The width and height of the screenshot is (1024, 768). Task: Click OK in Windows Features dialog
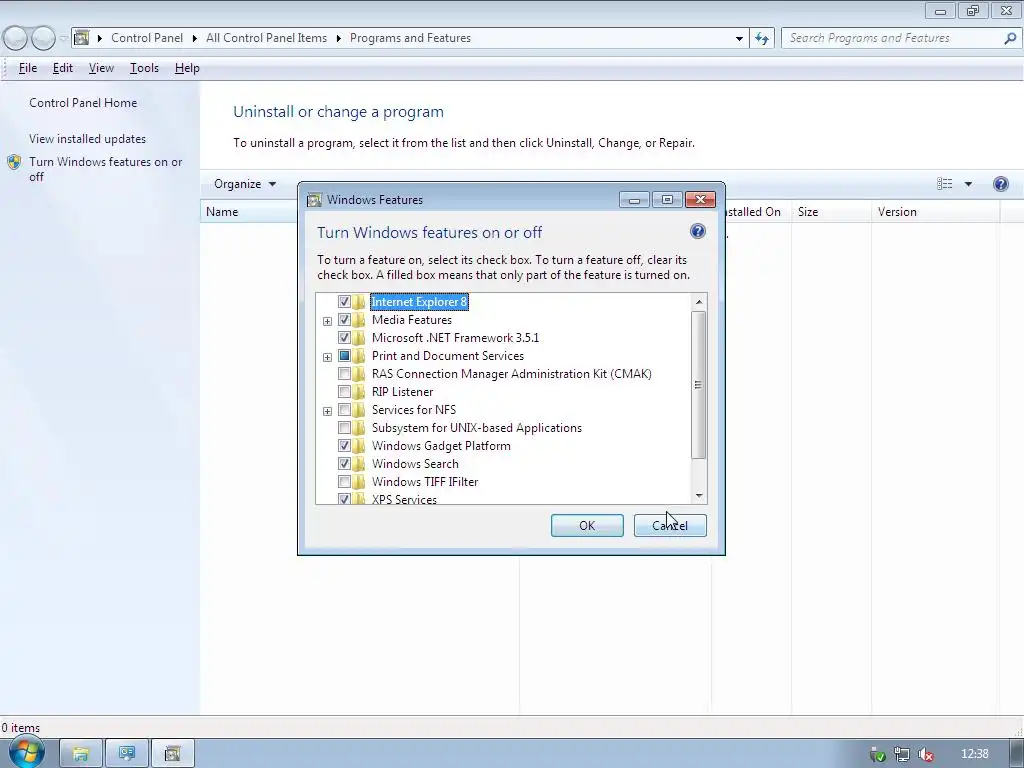[587, 526]
